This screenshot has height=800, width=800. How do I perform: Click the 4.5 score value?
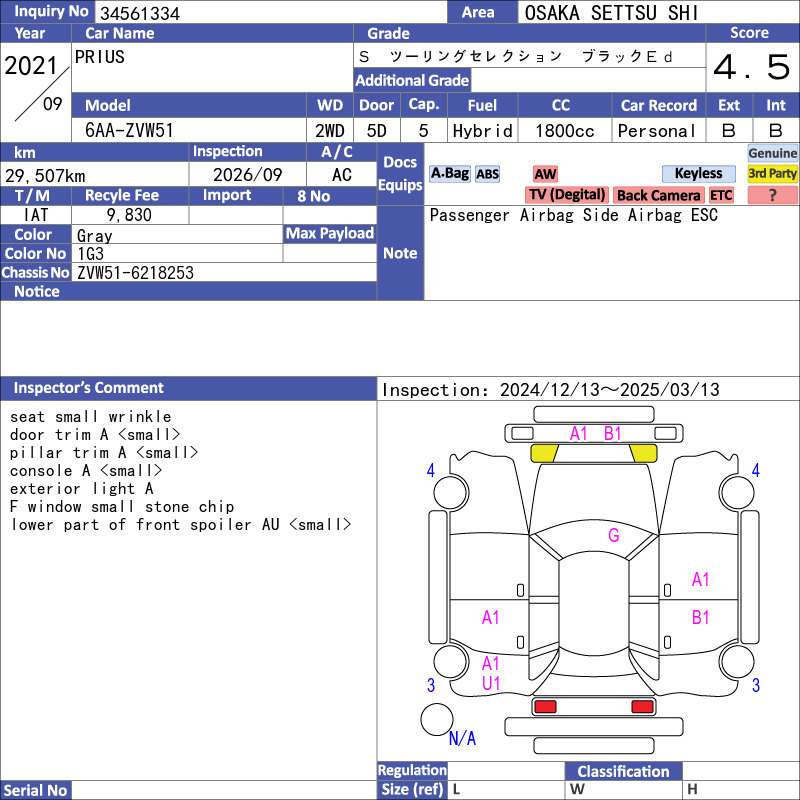(751, 68)
